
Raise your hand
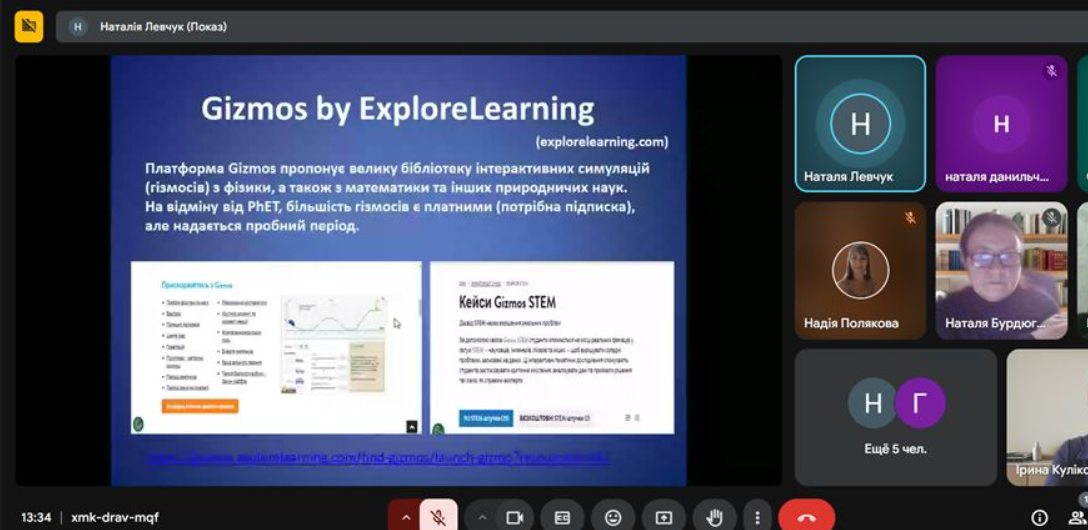coord(714,518)
